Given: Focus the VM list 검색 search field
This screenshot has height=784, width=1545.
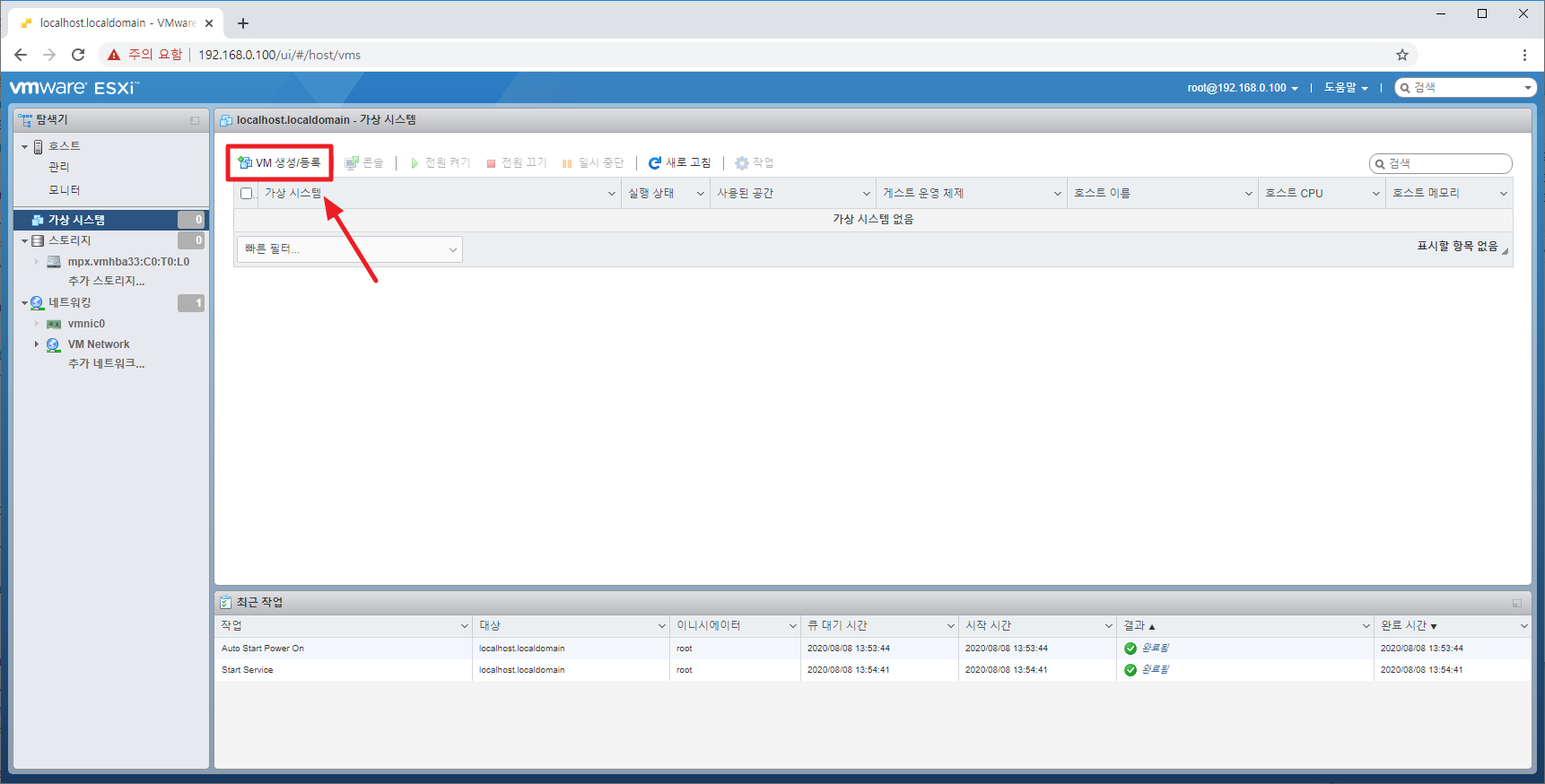Looking at the screenshot, I should (1441, 163).
